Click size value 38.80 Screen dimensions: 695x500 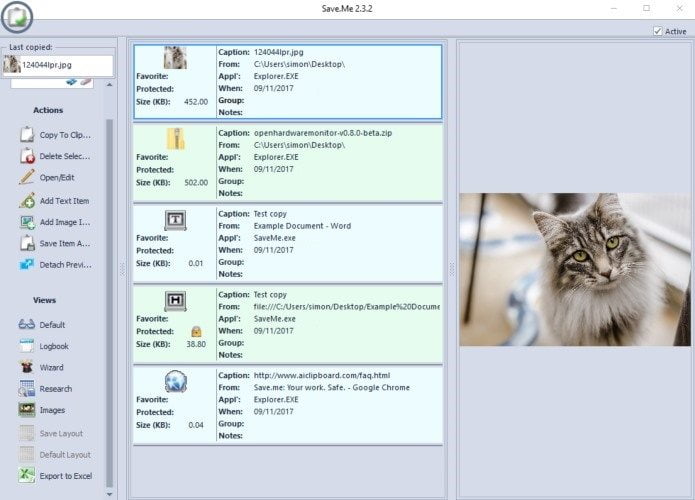click(x=196, y=344)
